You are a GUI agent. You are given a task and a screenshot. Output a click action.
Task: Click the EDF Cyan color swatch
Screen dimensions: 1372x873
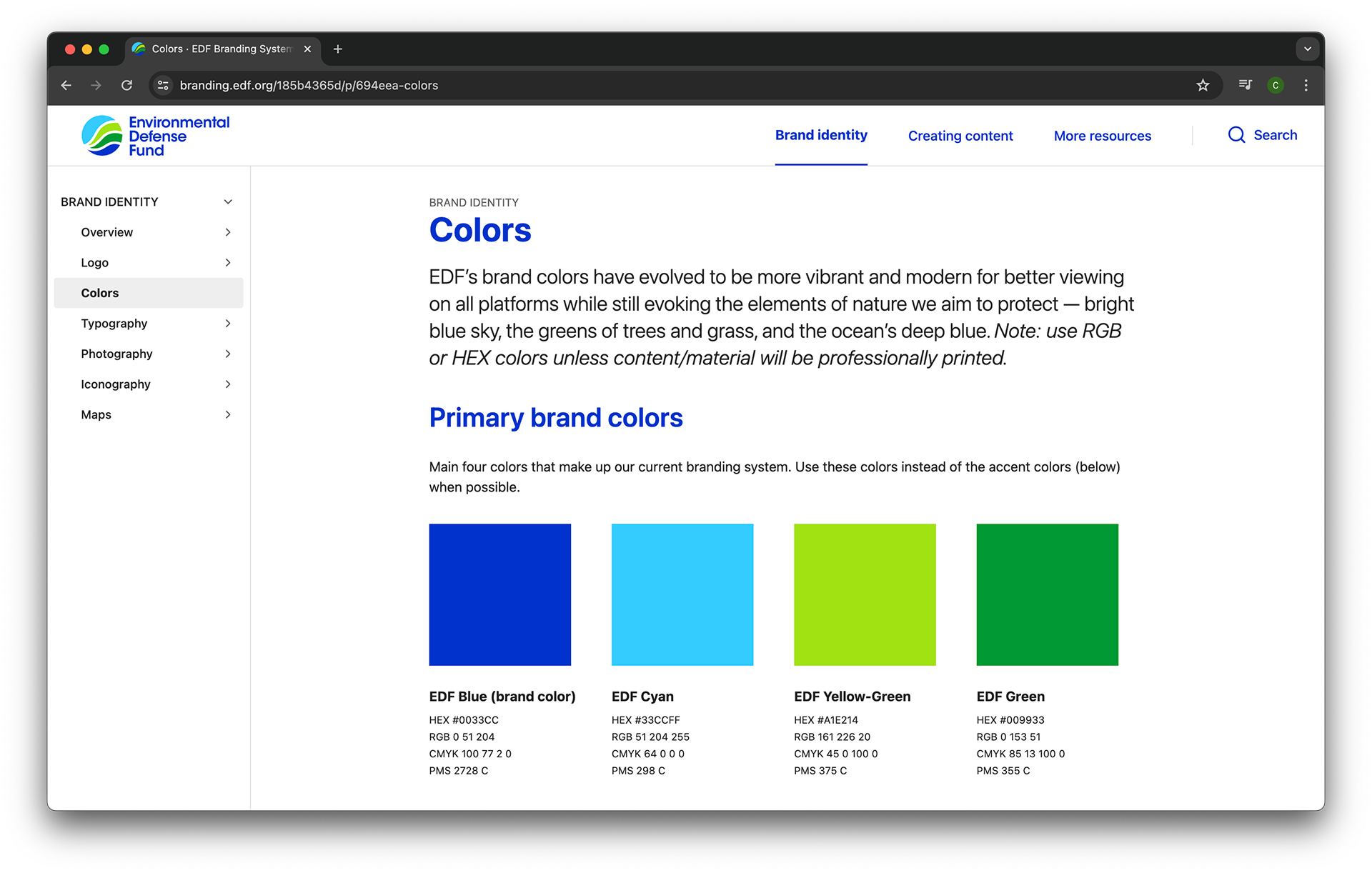click(x=682, y=594)
